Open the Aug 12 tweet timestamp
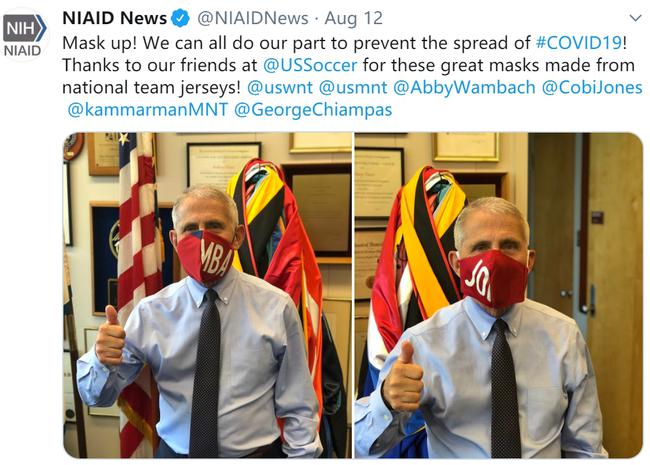Screen dimensions: 650x465 [x=354, y=19]
